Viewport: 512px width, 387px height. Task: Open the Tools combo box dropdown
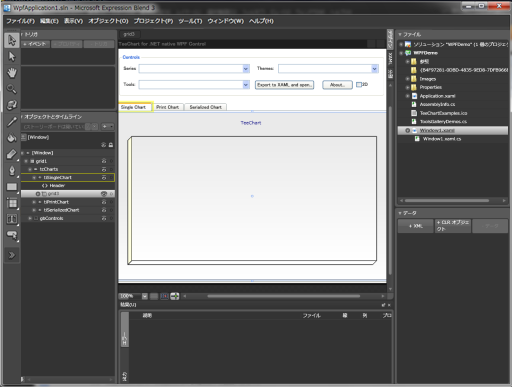pyautogui.click(x=246, y=85)
